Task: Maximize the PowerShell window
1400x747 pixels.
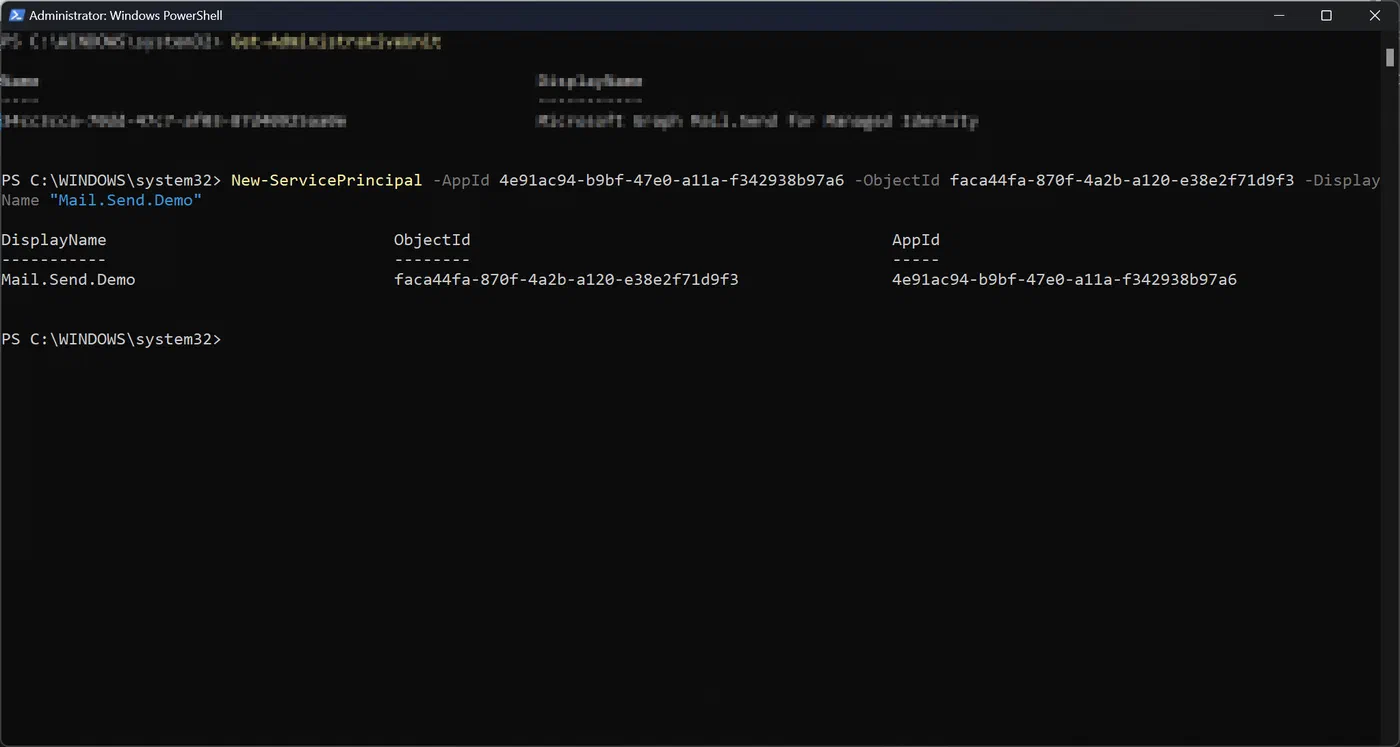Action: [x=1326, y=15]
